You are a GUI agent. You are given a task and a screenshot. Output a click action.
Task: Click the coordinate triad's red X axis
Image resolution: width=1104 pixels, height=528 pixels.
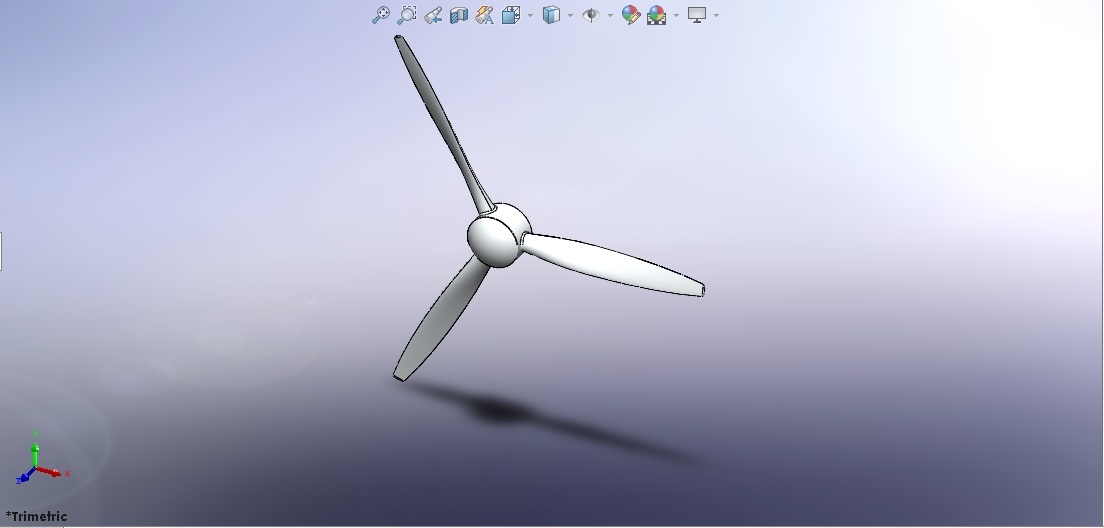tap(51, 472)
